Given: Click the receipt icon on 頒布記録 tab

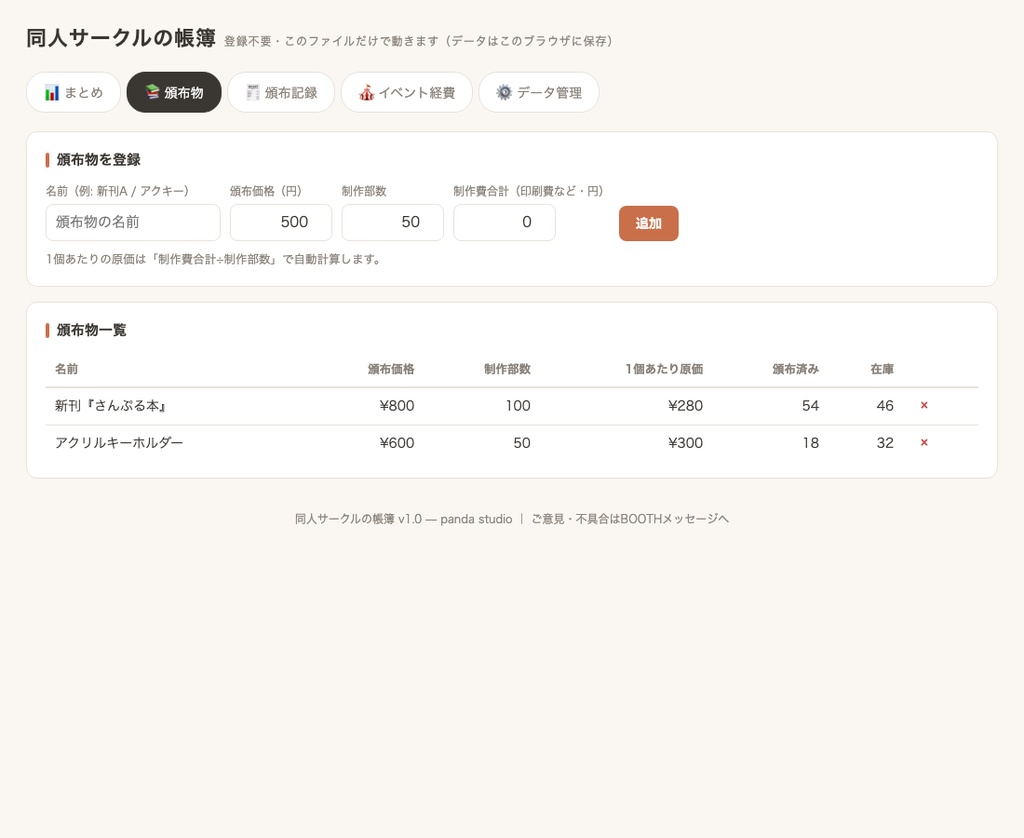Looking at the screenshot, I should (253, 92).
